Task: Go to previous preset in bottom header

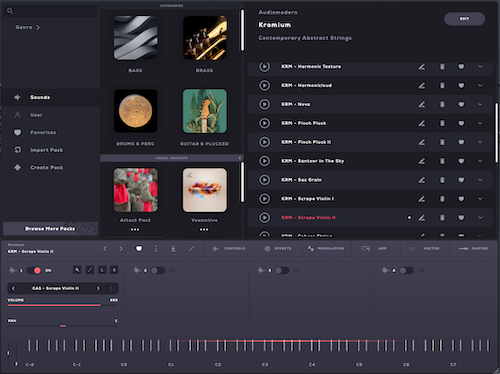Action: [x=105, y=249]
